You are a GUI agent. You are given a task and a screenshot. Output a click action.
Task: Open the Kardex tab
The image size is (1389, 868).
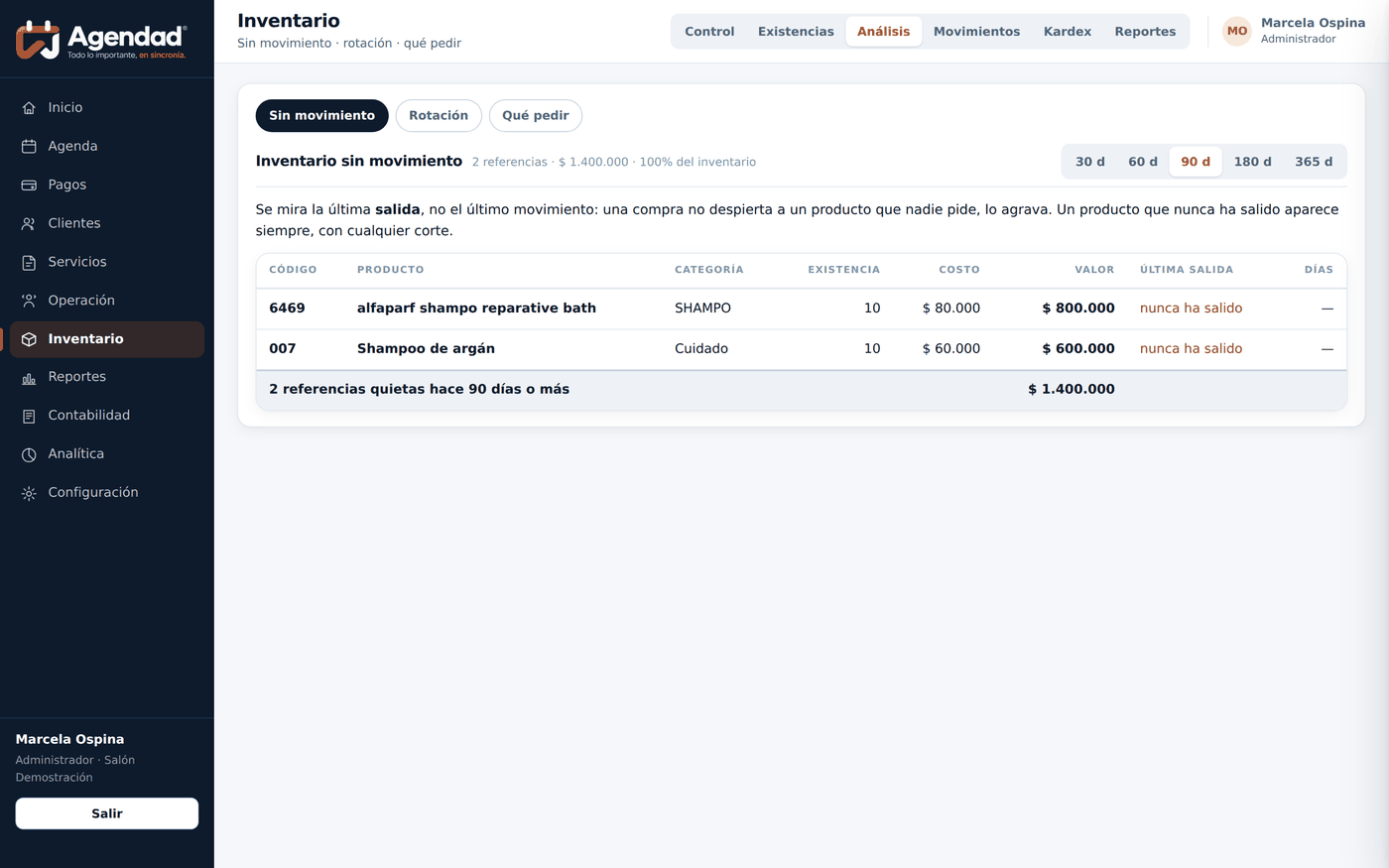pyautogui.click(x=1068, y=32)
